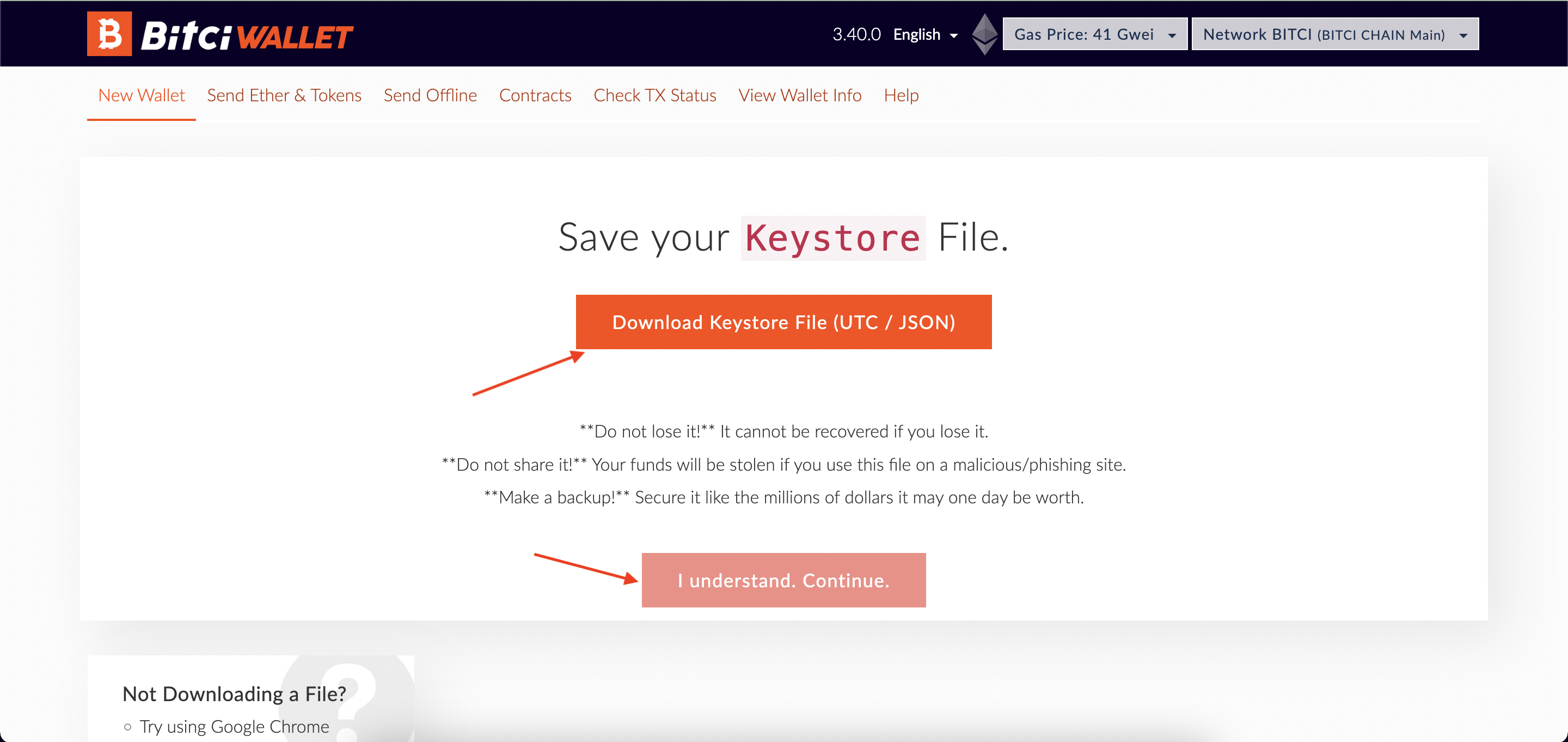Click I understand Continue button
Viewport: 1568px width, 742px height.
pyautogui.click(x=783, y=579)
